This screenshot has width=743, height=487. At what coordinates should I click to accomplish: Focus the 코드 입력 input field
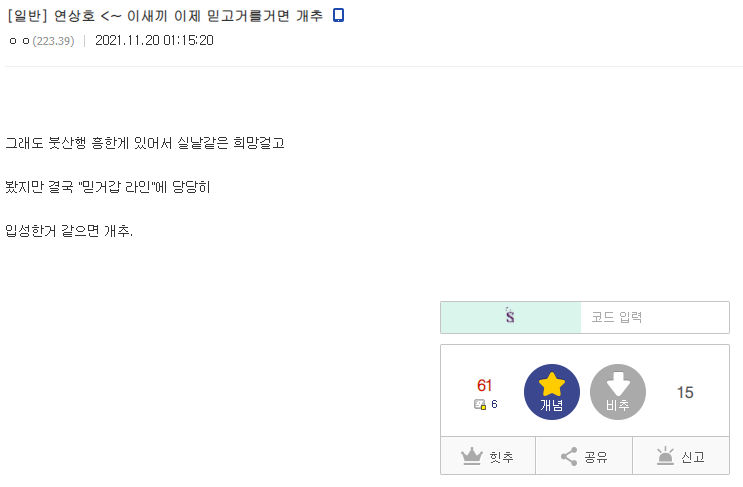654,317
